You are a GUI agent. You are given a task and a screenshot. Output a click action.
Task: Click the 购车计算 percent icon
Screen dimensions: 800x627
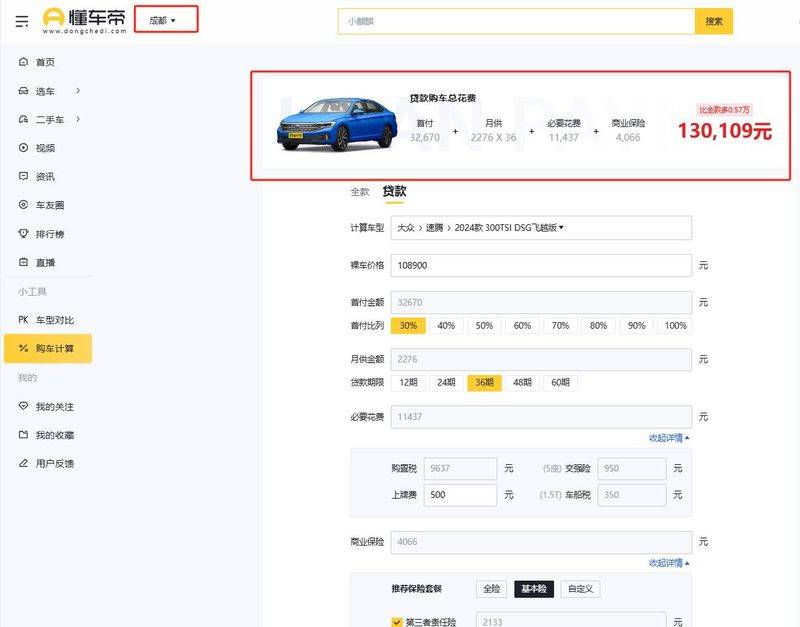coord(23,348)
